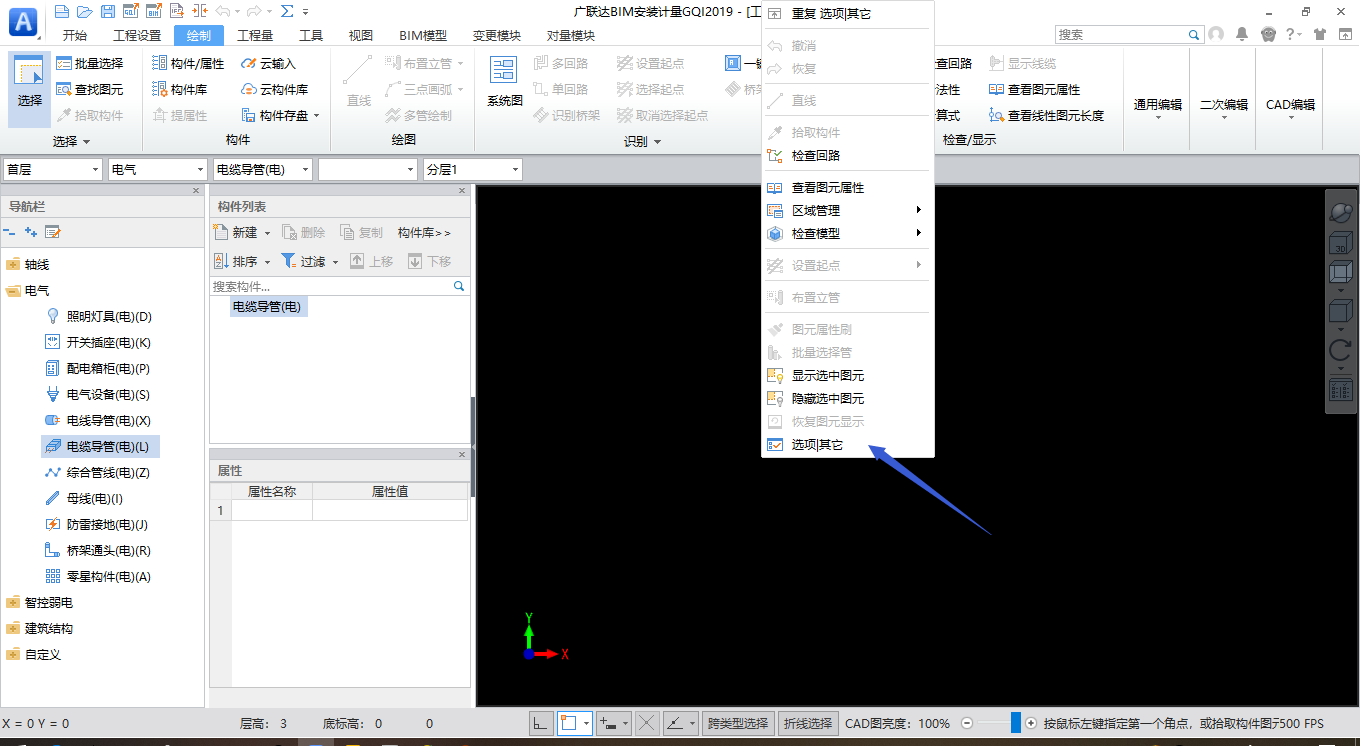Click the 过滤 filter button

click(304, 262)
